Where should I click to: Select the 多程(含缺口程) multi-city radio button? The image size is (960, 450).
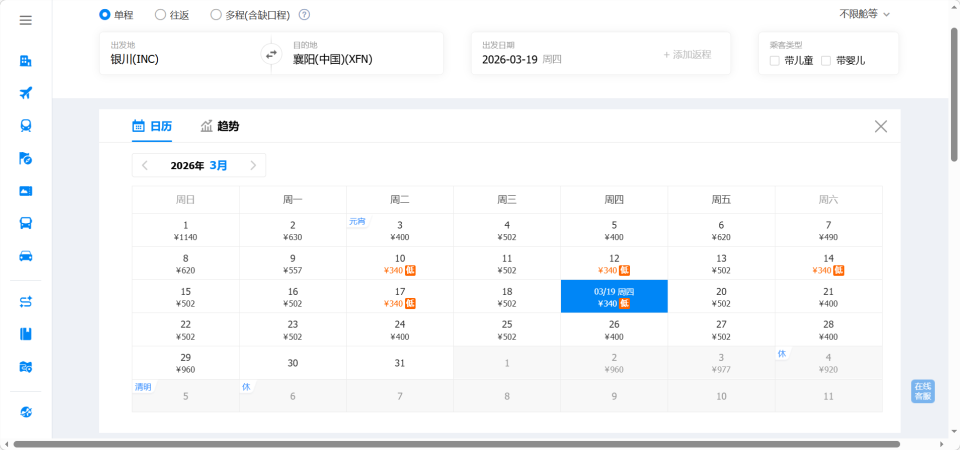pos(216,15)
